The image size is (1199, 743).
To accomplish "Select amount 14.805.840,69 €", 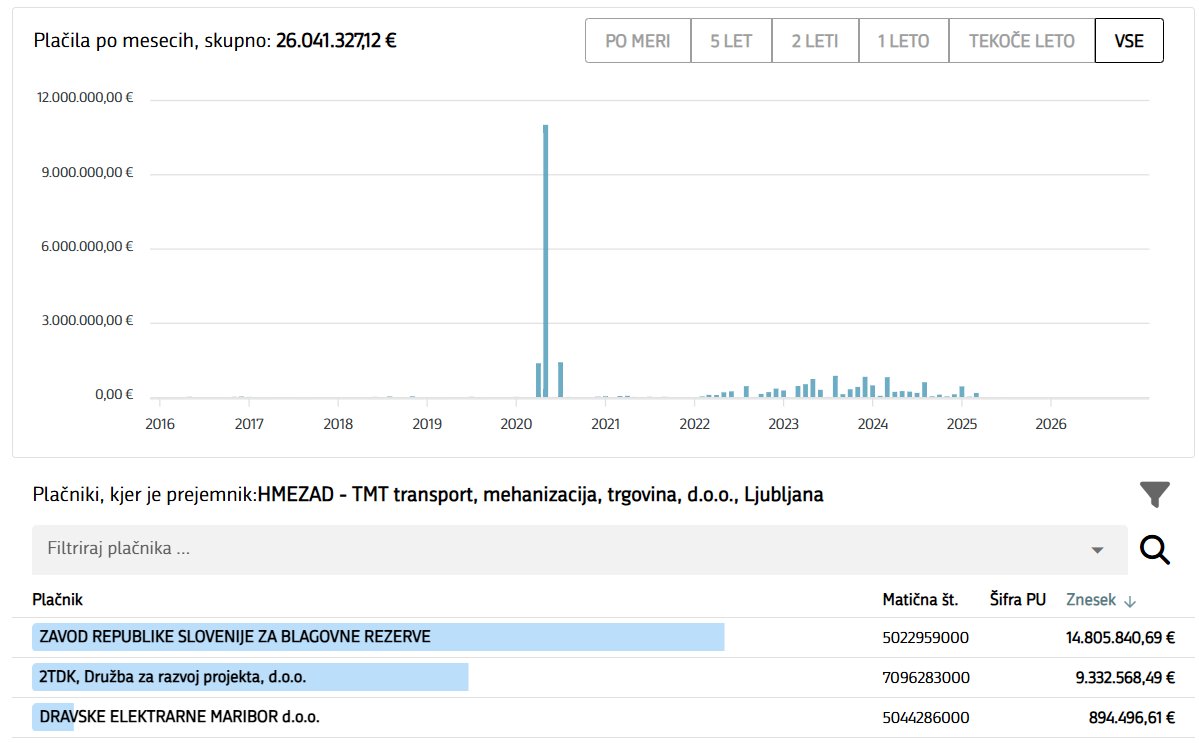I will (x=1120, y=638).
